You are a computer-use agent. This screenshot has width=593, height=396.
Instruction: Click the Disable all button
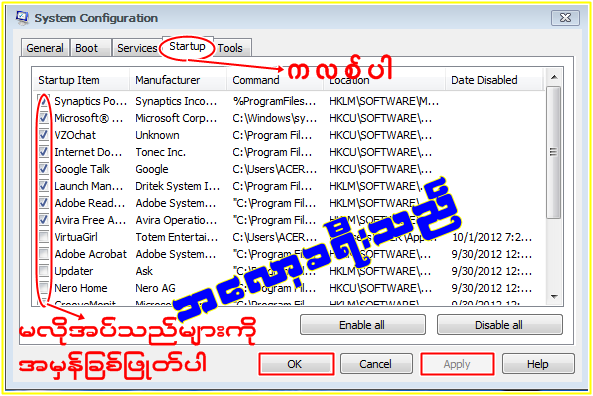pos(499,325)
